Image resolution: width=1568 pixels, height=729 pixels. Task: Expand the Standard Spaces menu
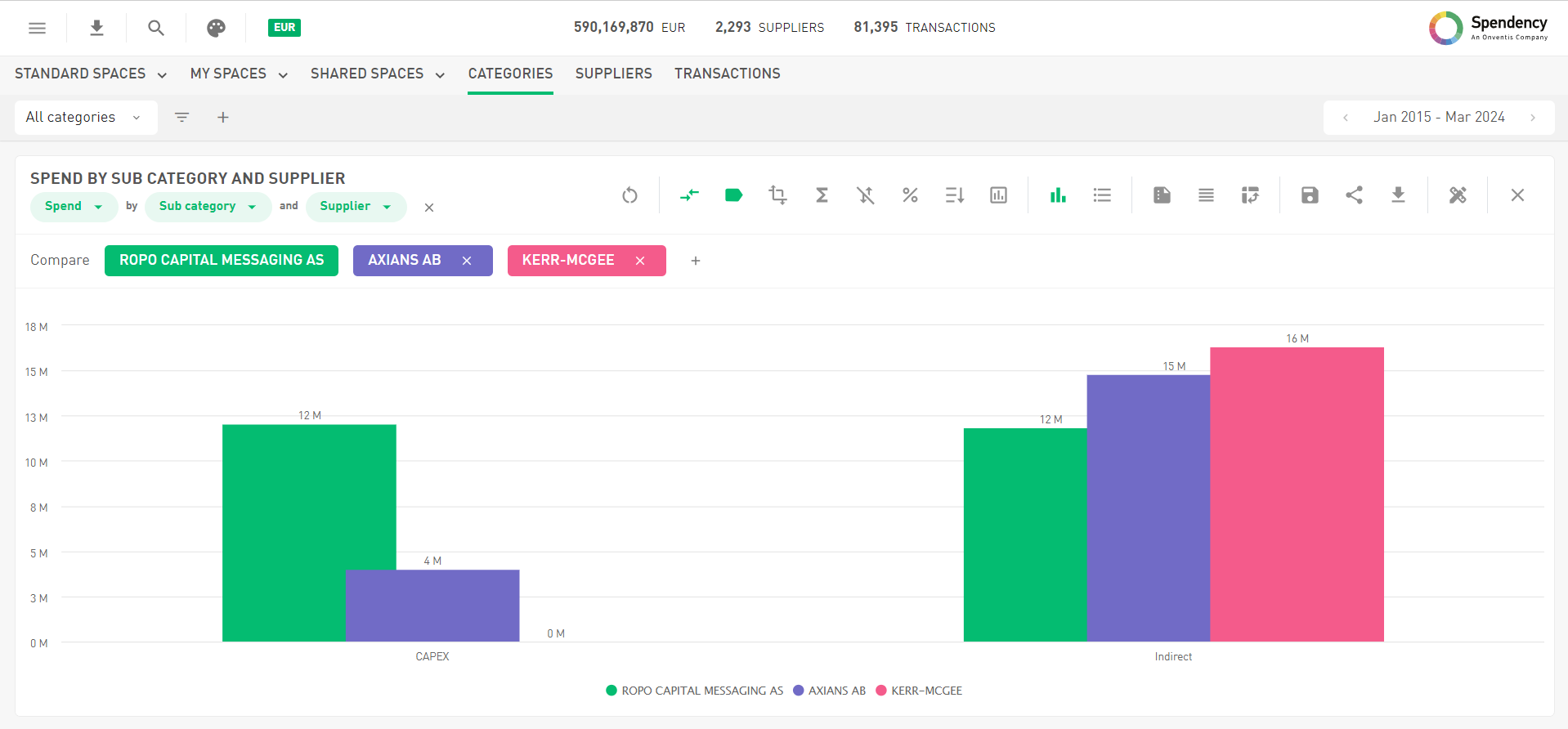click(90, 74)
